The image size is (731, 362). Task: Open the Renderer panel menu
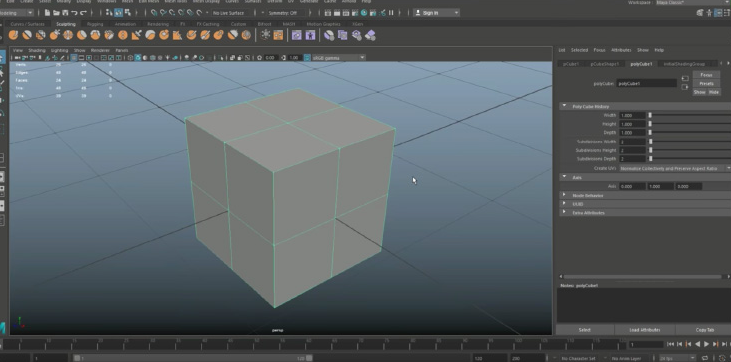coord(100,50)
